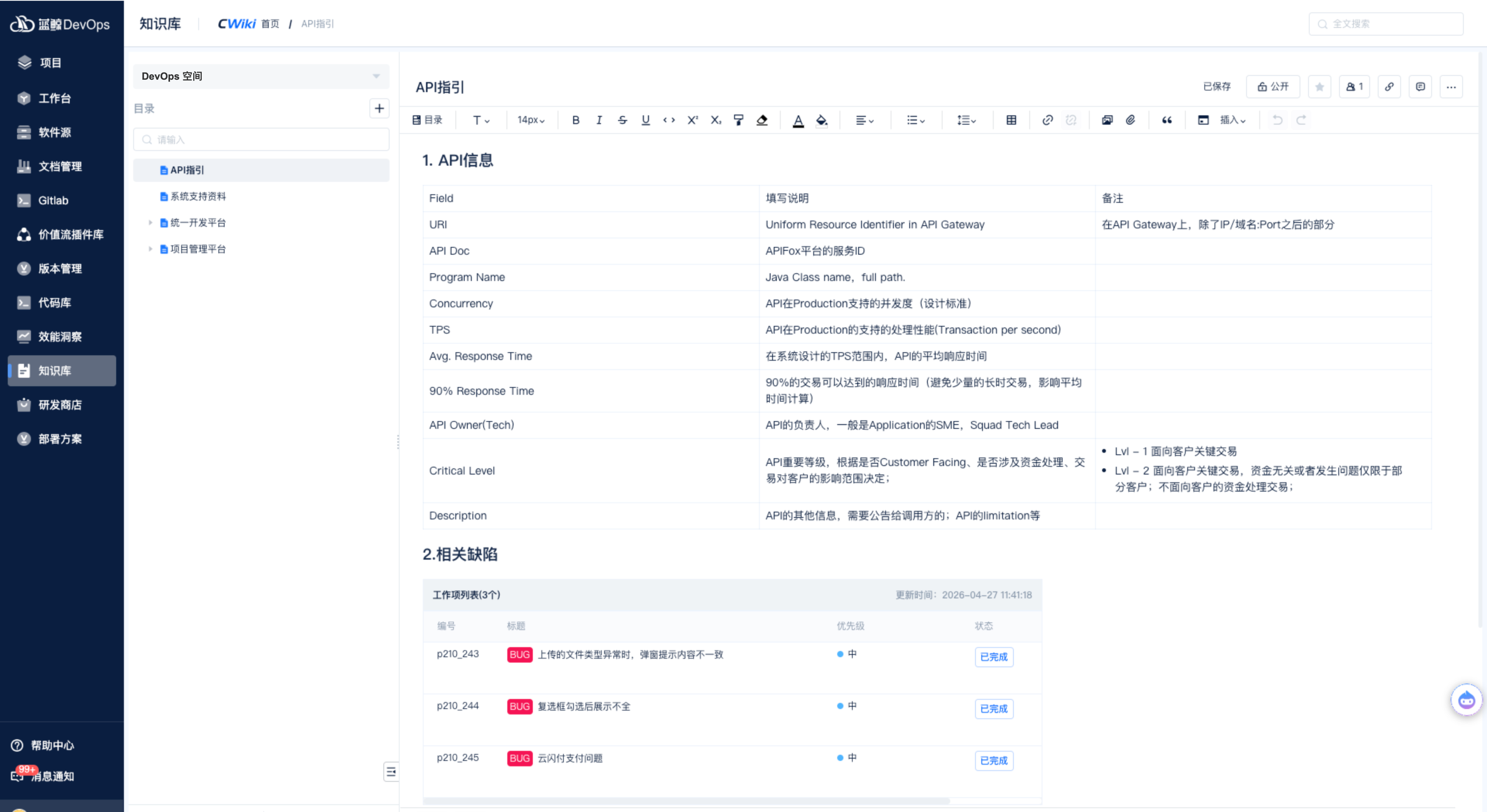Open the comments panel icon
The height and width of the screenshot is (812, 1487).
1421,87
